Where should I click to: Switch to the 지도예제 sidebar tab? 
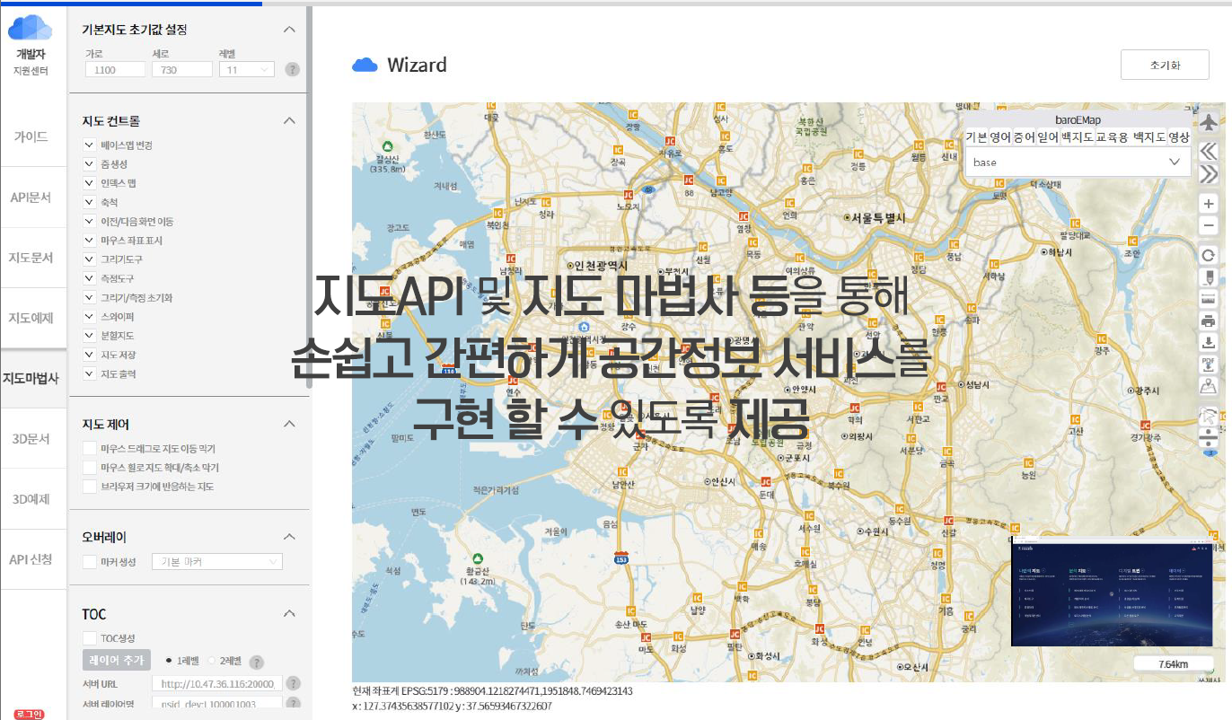(x=31, y=318)
